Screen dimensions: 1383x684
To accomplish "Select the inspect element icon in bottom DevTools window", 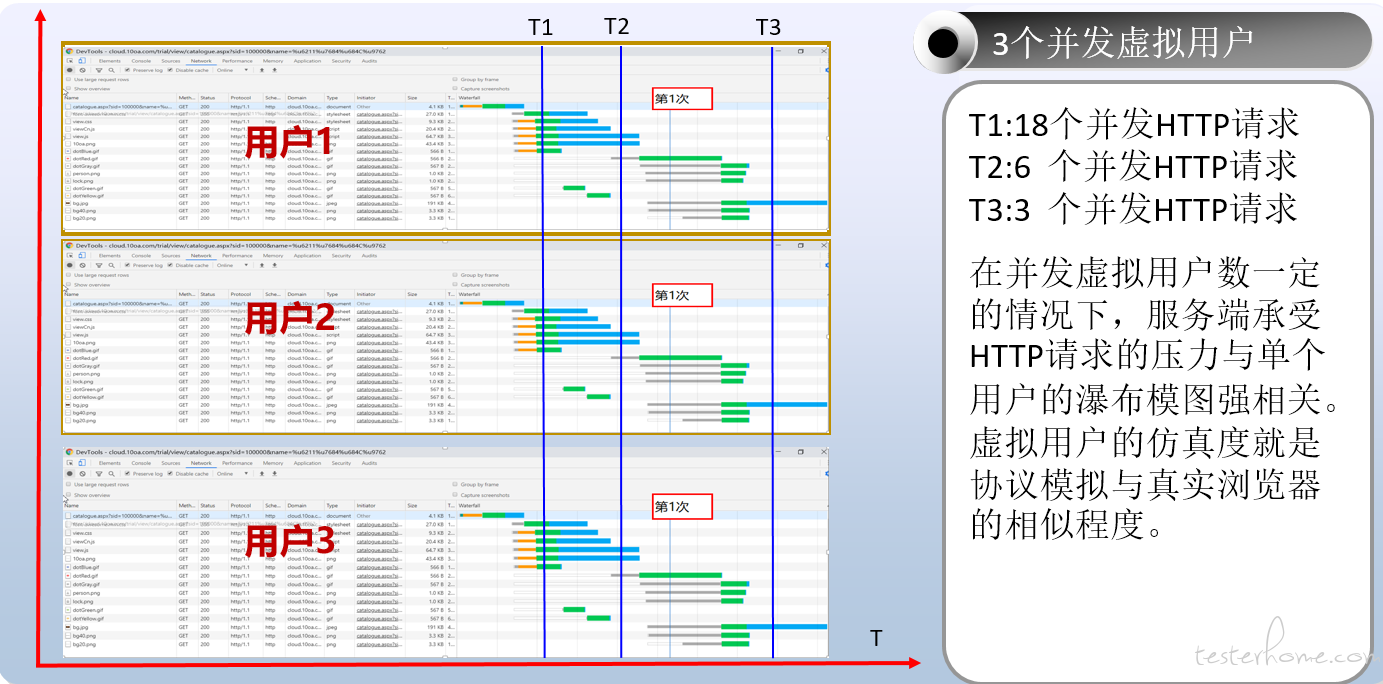I will (x=69, y=463).
